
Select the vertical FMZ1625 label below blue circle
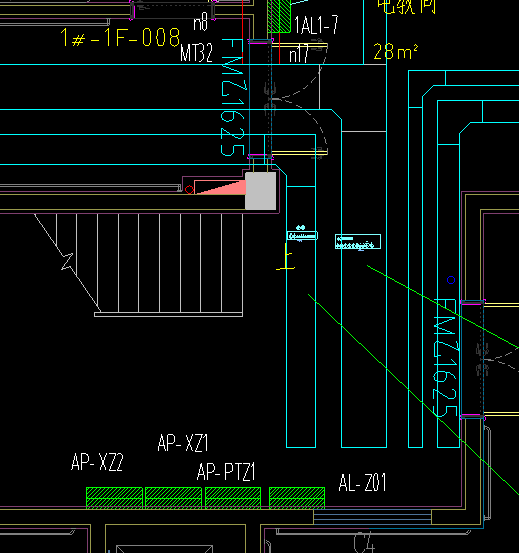click(445, 357)
